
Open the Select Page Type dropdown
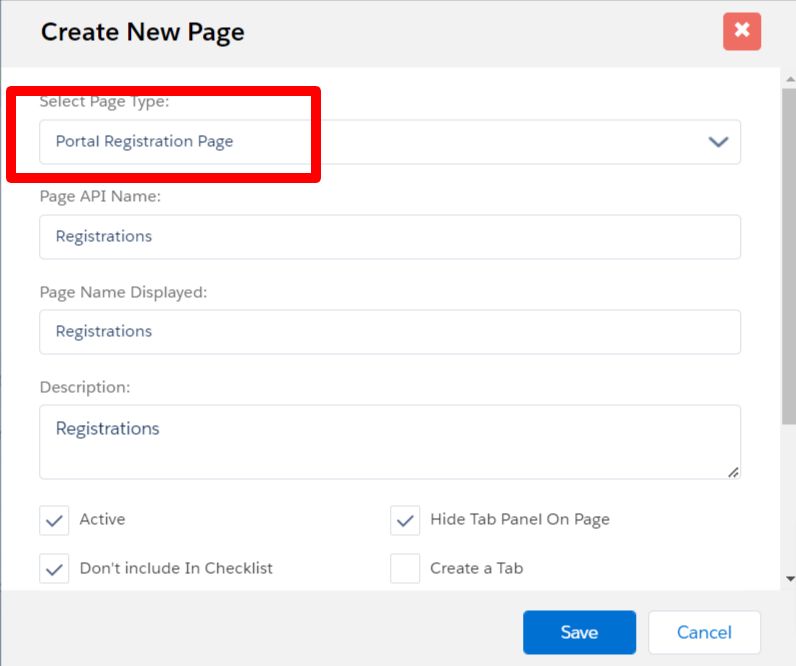tap(390, 142)
